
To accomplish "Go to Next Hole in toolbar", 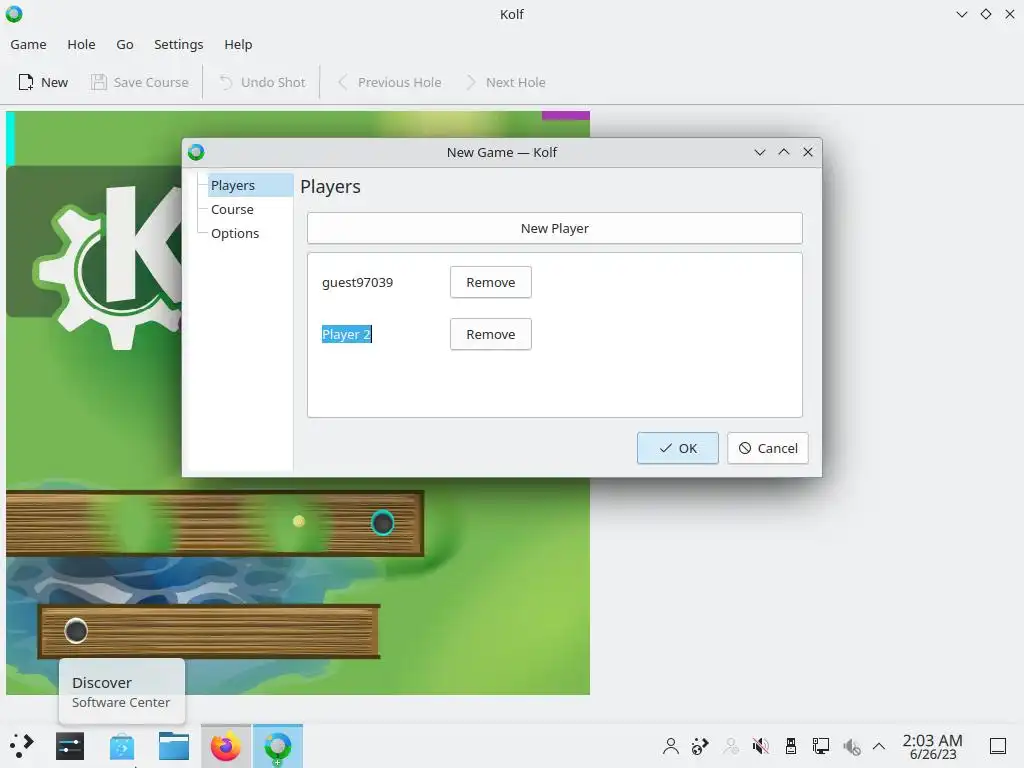I will (505, 82).
